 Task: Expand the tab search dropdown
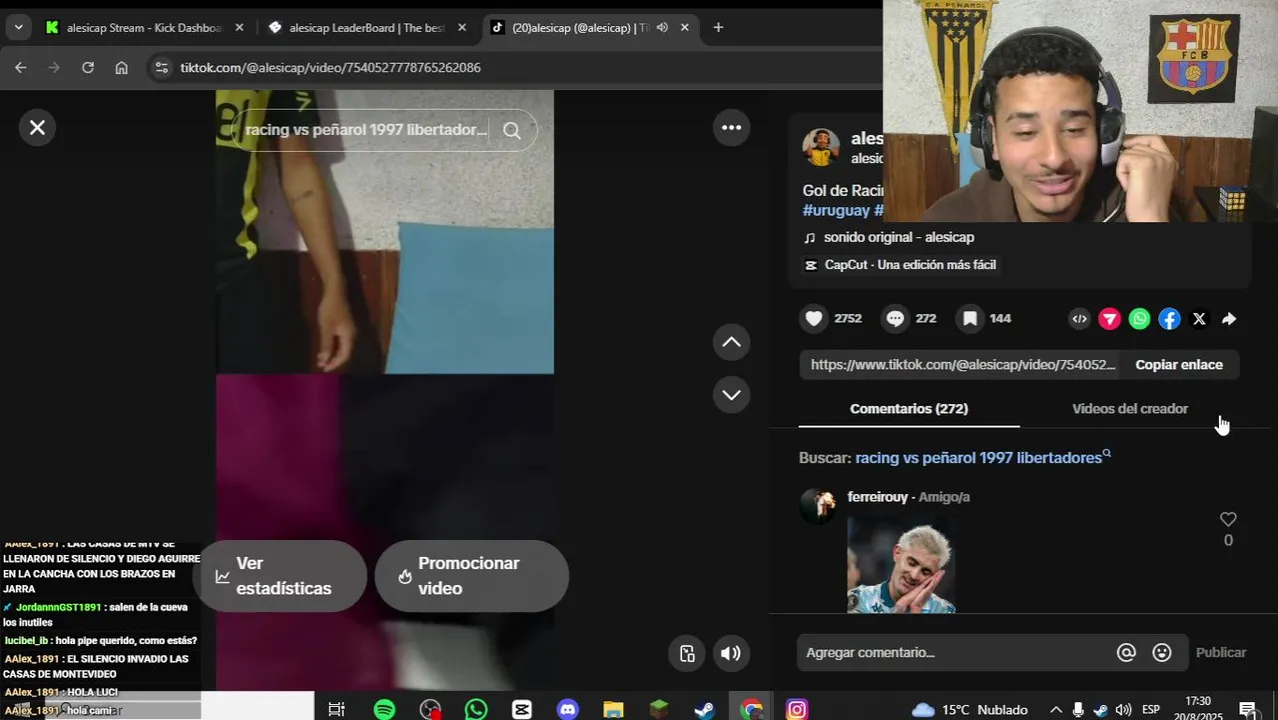[x=18, y=28]
